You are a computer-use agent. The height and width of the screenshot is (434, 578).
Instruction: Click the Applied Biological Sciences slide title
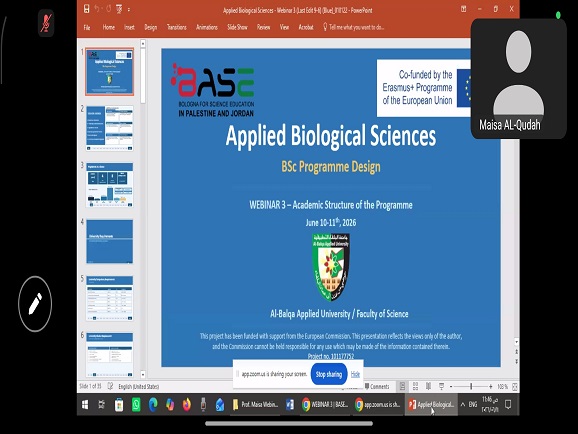(331, 136)
